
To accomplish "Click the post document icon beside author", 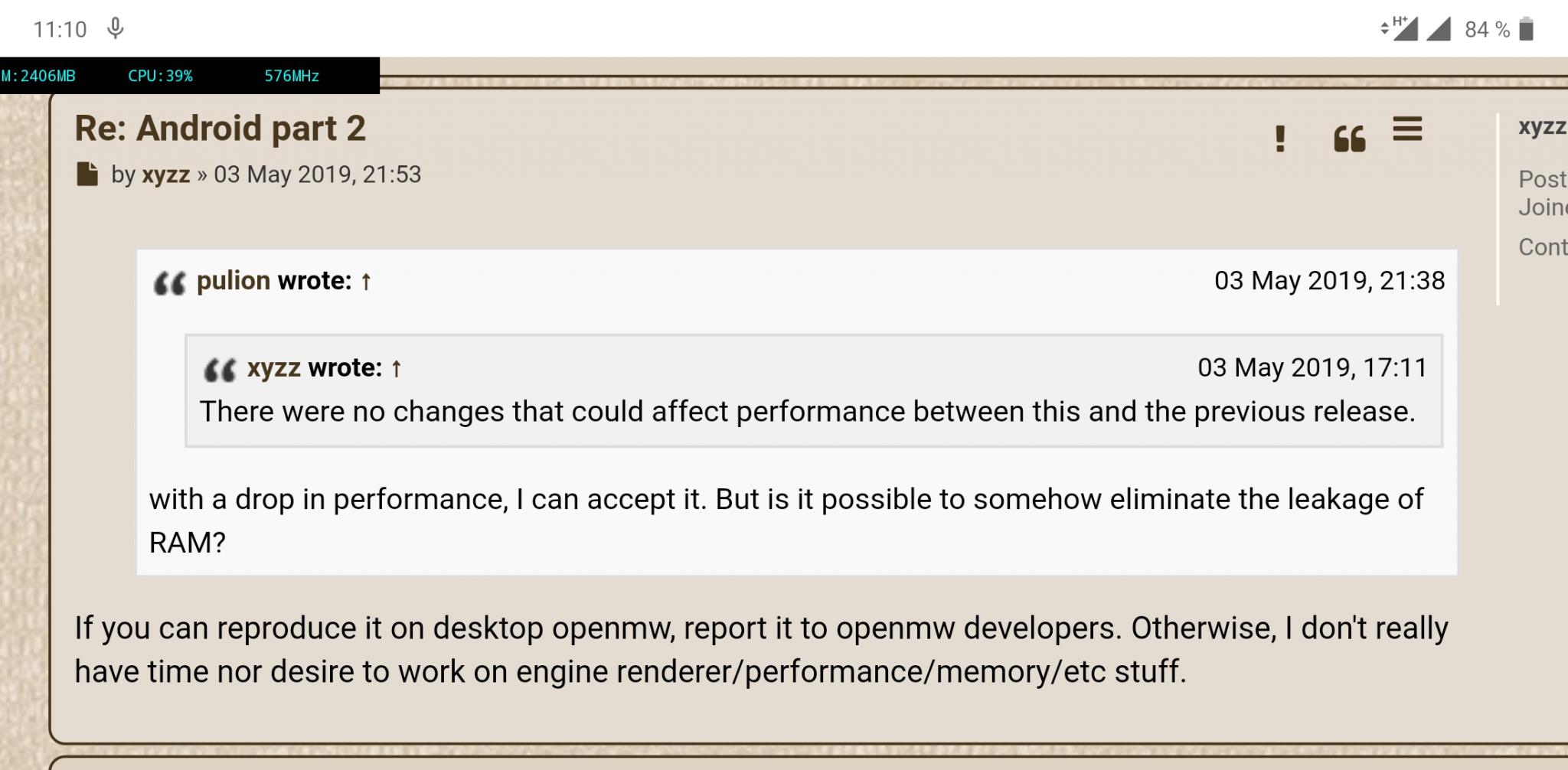I will 87,175.
